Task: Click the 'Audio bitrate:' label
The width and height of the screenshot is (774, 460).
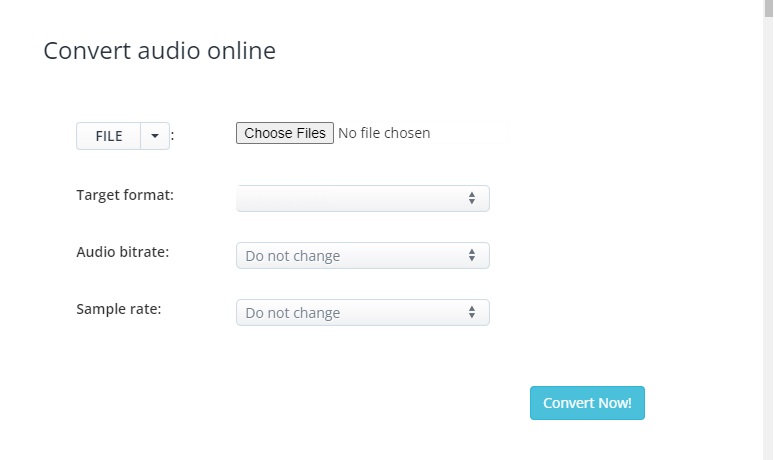Action: pos(122,252)
